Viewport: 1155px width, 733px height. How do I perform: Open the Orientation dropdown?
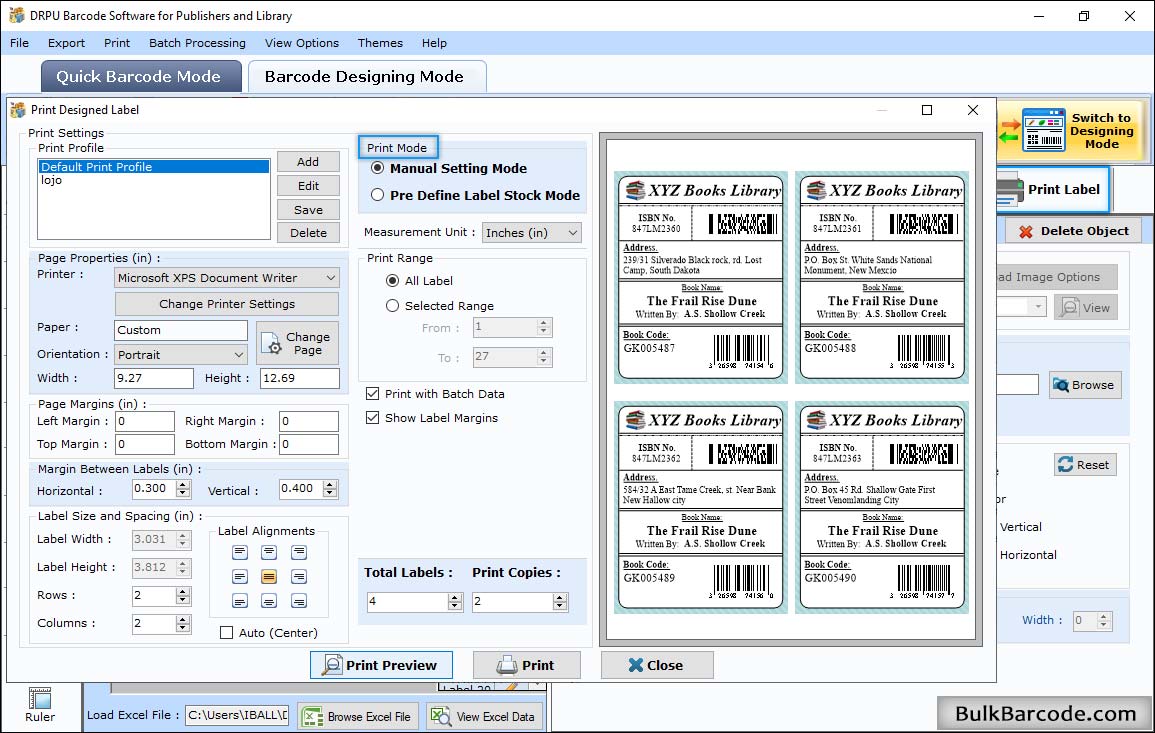[x=181, y=355]
